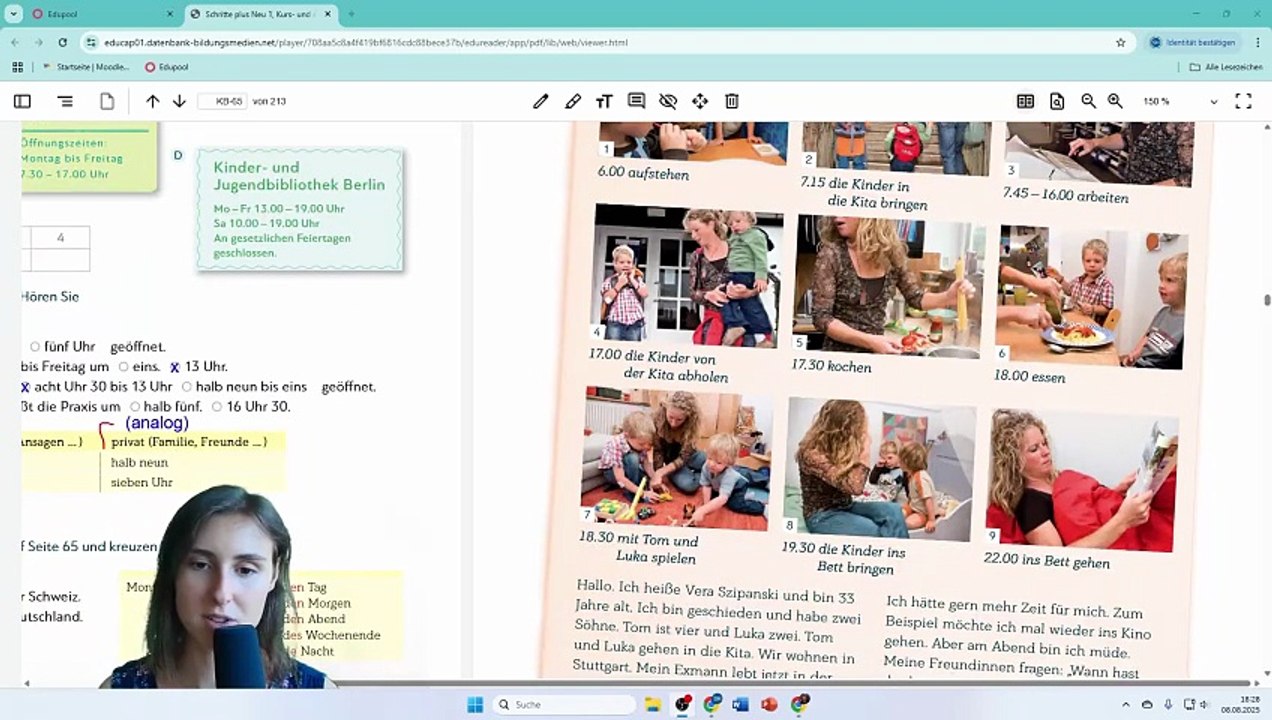Image resolution: width=1272 pixels, height=720 pixels.
Task: Click photo 9 '22.00 ins Bett gehen'
Action: tap(1081, 480)
